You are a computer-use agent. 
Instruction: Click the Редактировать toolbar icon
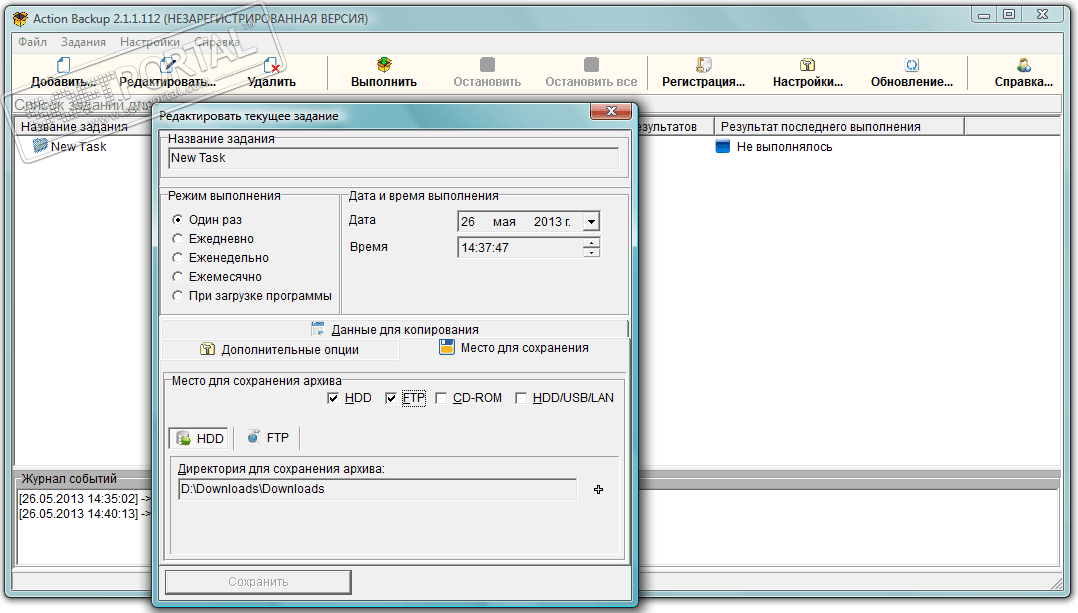[x=168, y=65]
